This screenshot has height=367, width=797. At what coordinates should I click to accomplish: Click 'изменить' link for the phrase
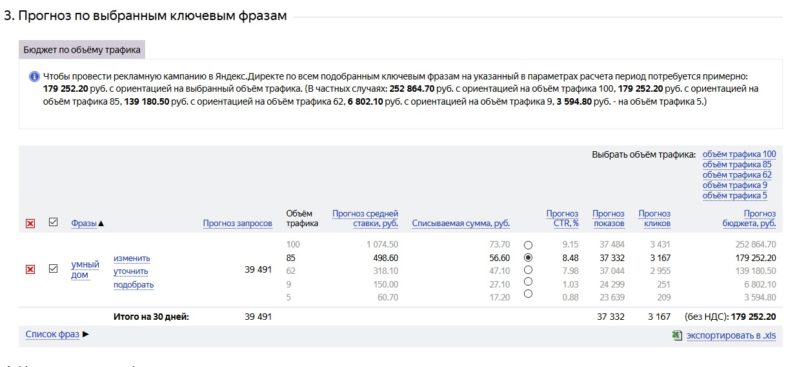[x=132, y=258]
